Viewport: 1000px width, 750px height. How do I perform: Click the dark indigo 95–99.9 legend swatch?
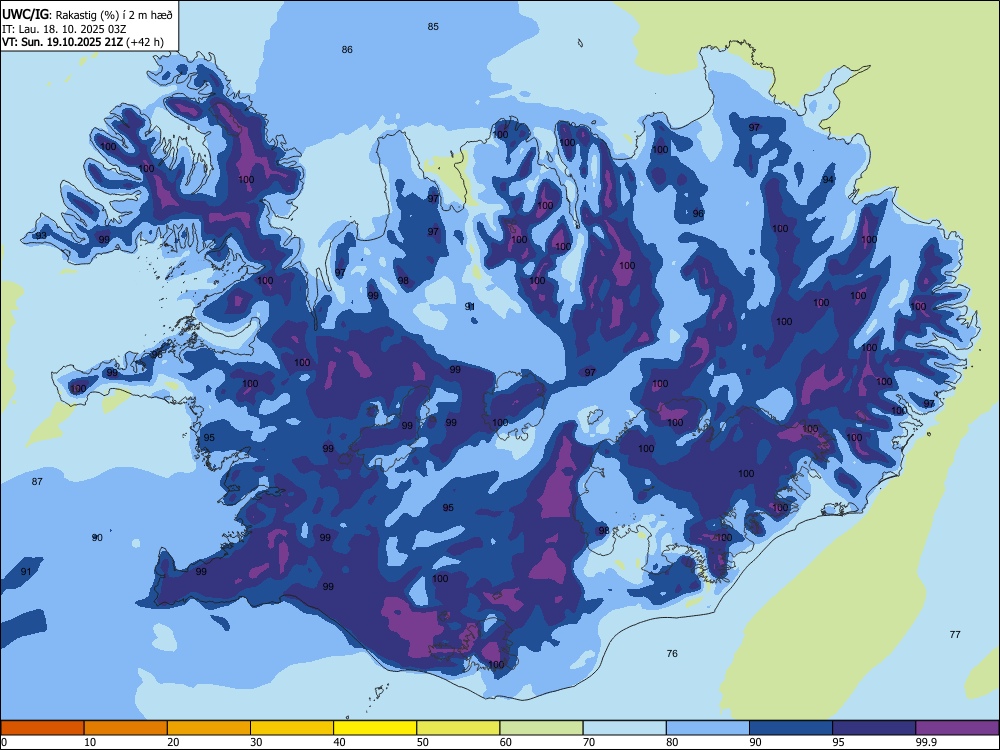(x=874, y=728)
